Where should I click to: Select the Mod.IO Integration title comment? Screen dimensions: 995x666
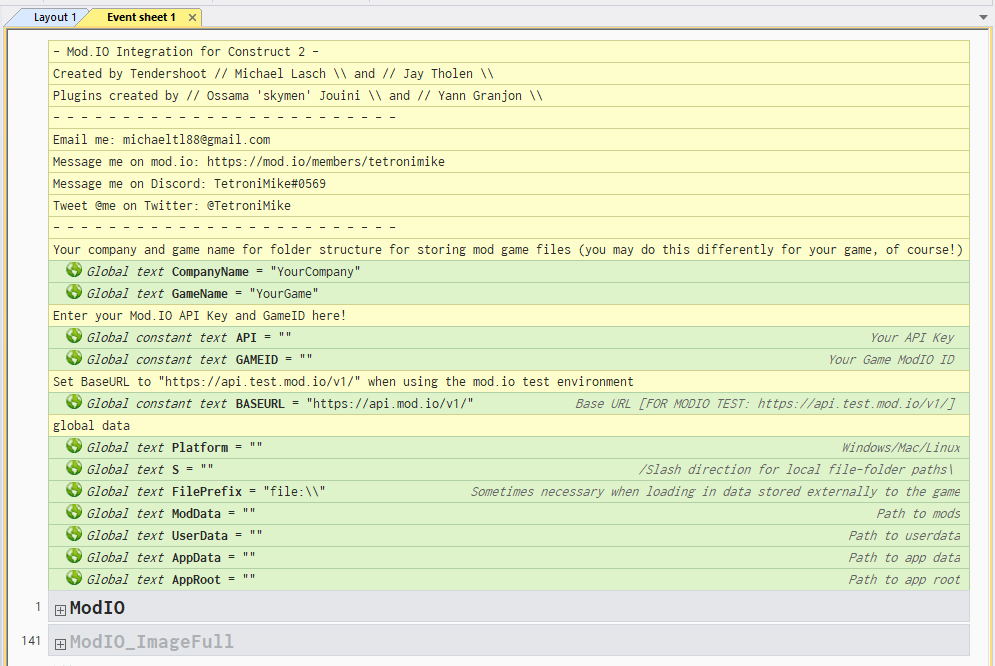[509, 51]
